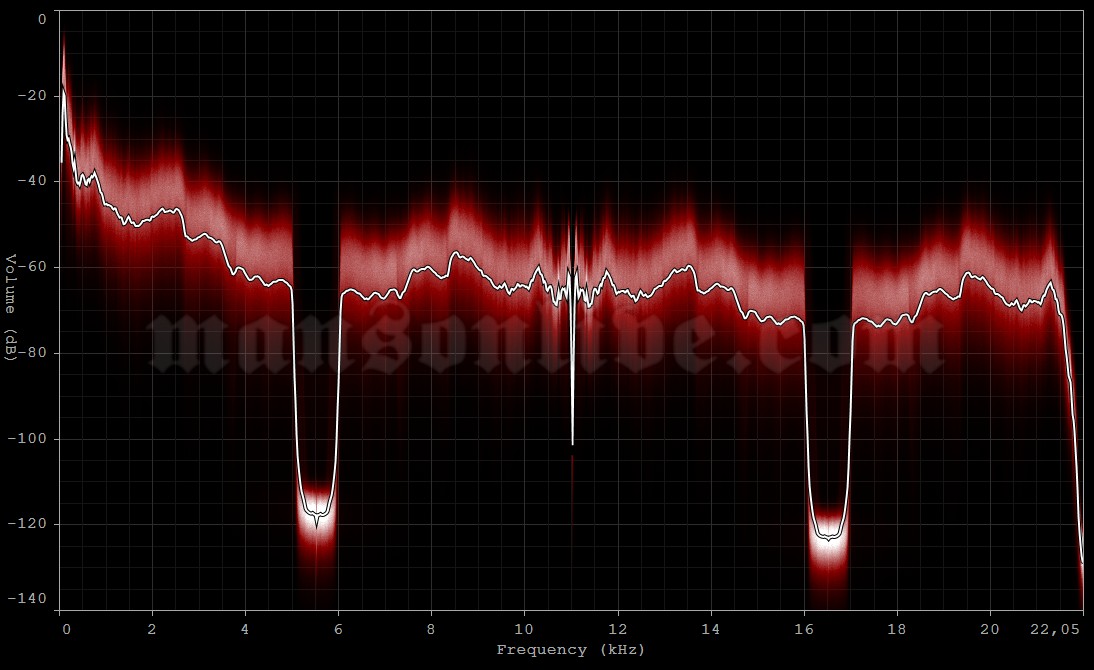
Task: Click the 0 kHz frequency tick label
Action: click(x=66, y=630)
